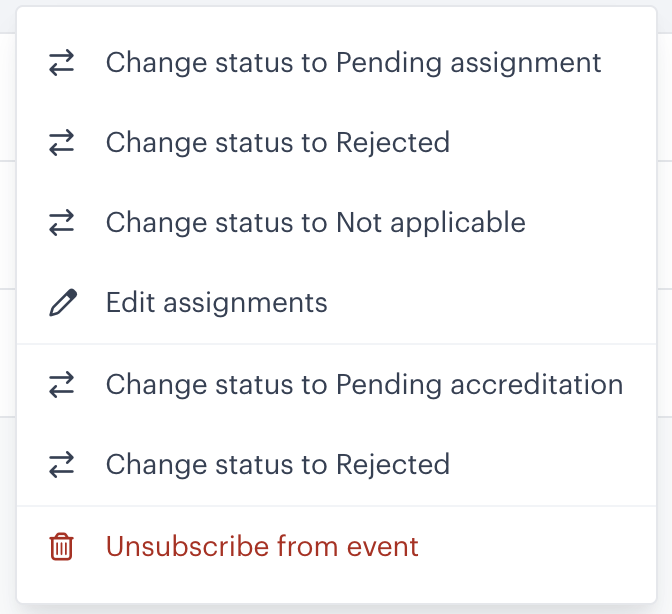Screen dimensions: 672x614
Task: Select Change status to Pending accreditation
Action: coord(336,384)
